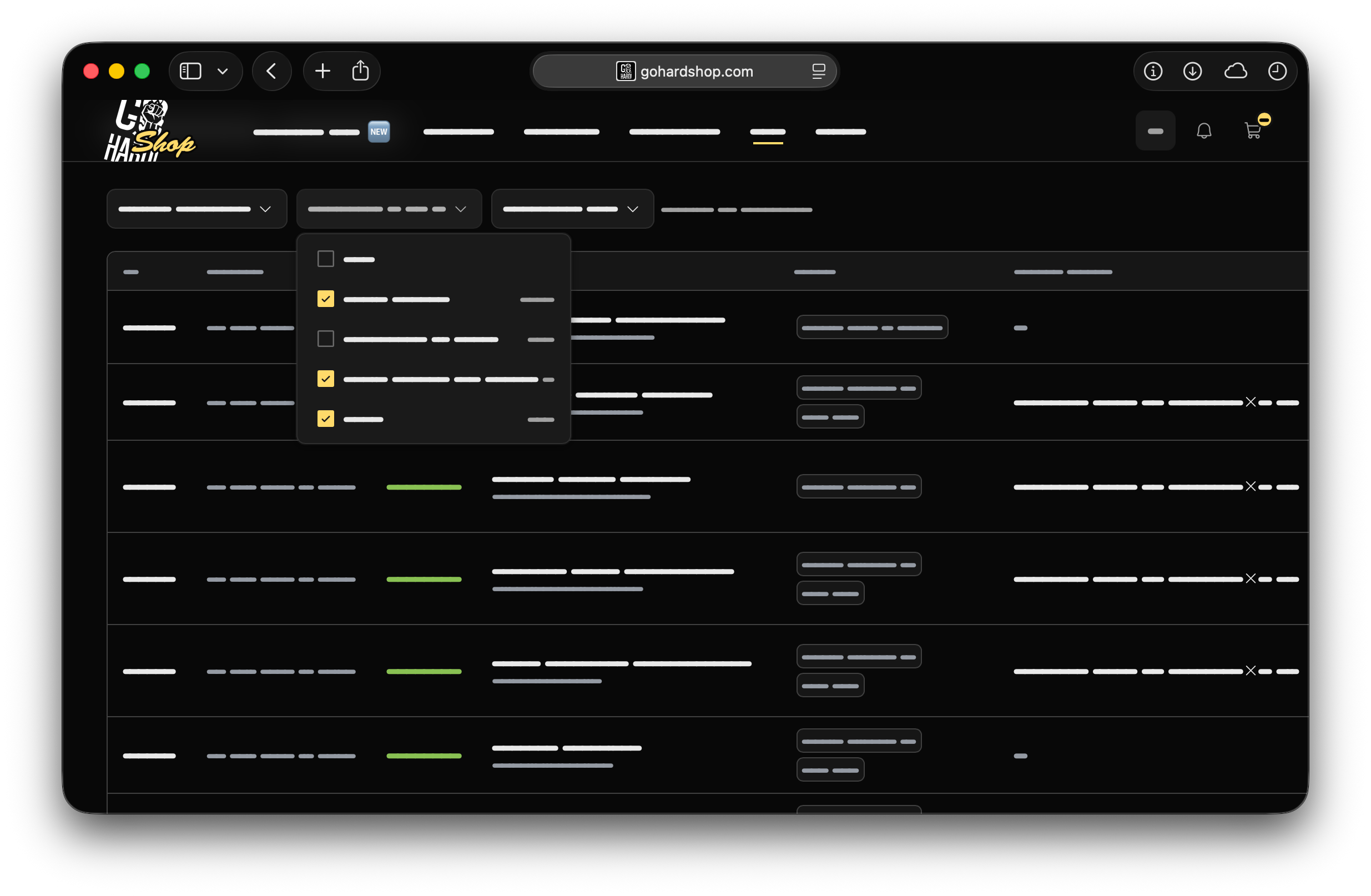Click the small second tag pill in the second table row
This screenshot has height=896, width=1371.
click(x=830, y=416)
